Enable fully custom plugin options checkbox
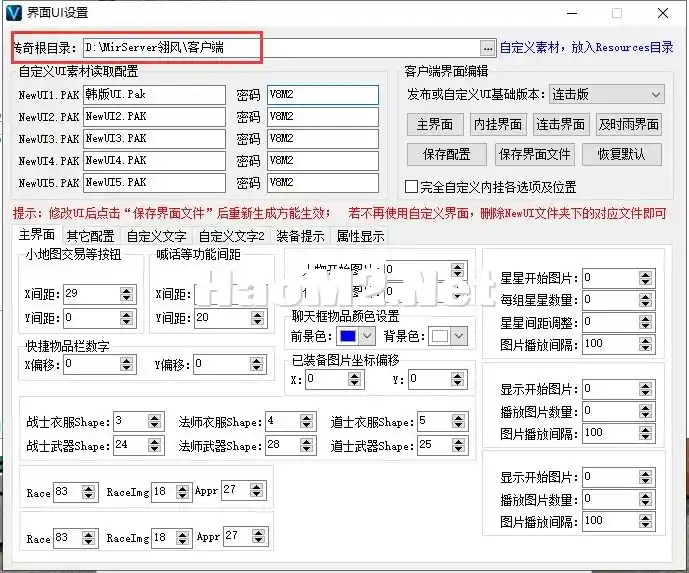 click(x=411, y=187)
